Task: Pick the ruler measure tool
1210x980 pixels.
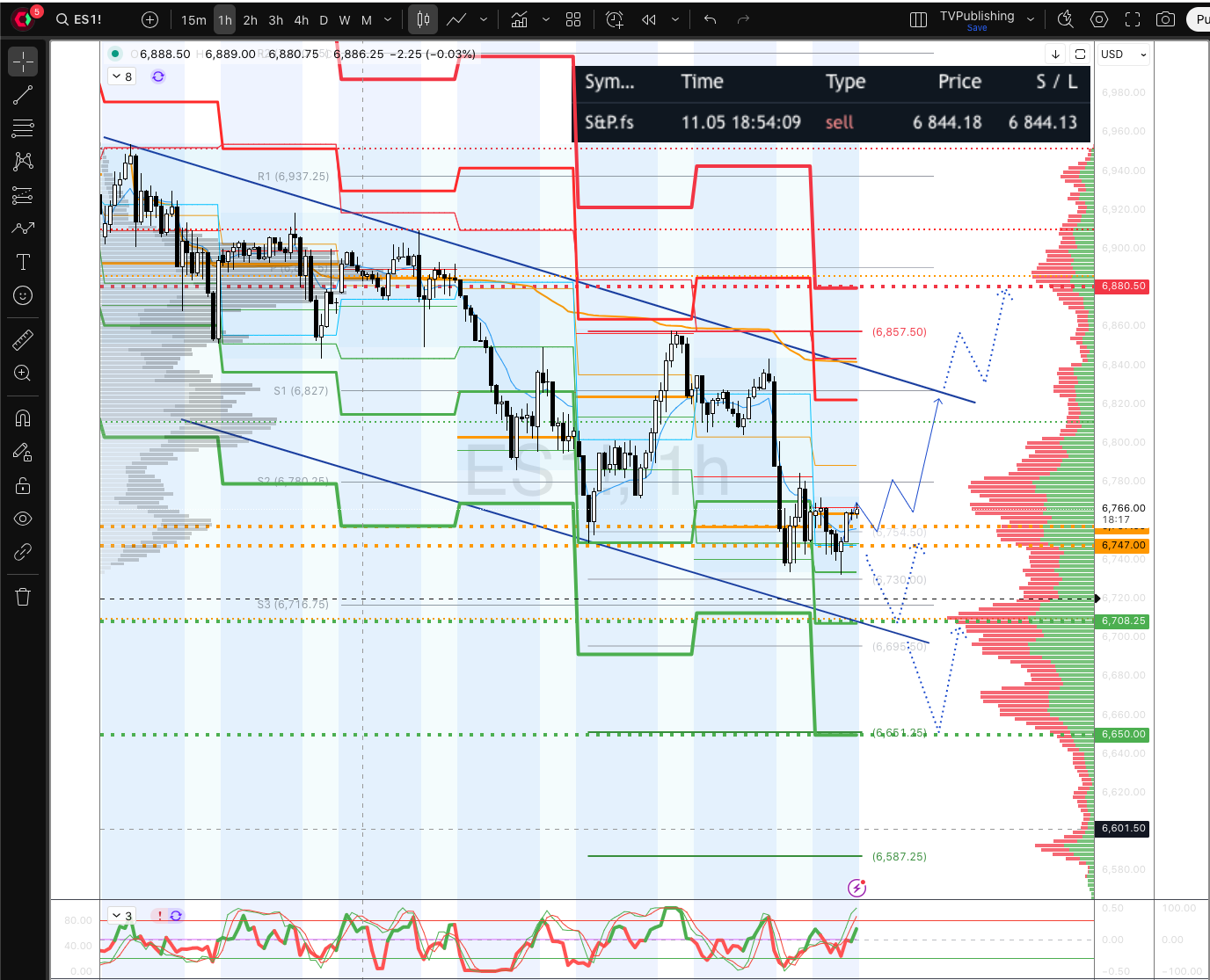Action: tap(23, 339)
